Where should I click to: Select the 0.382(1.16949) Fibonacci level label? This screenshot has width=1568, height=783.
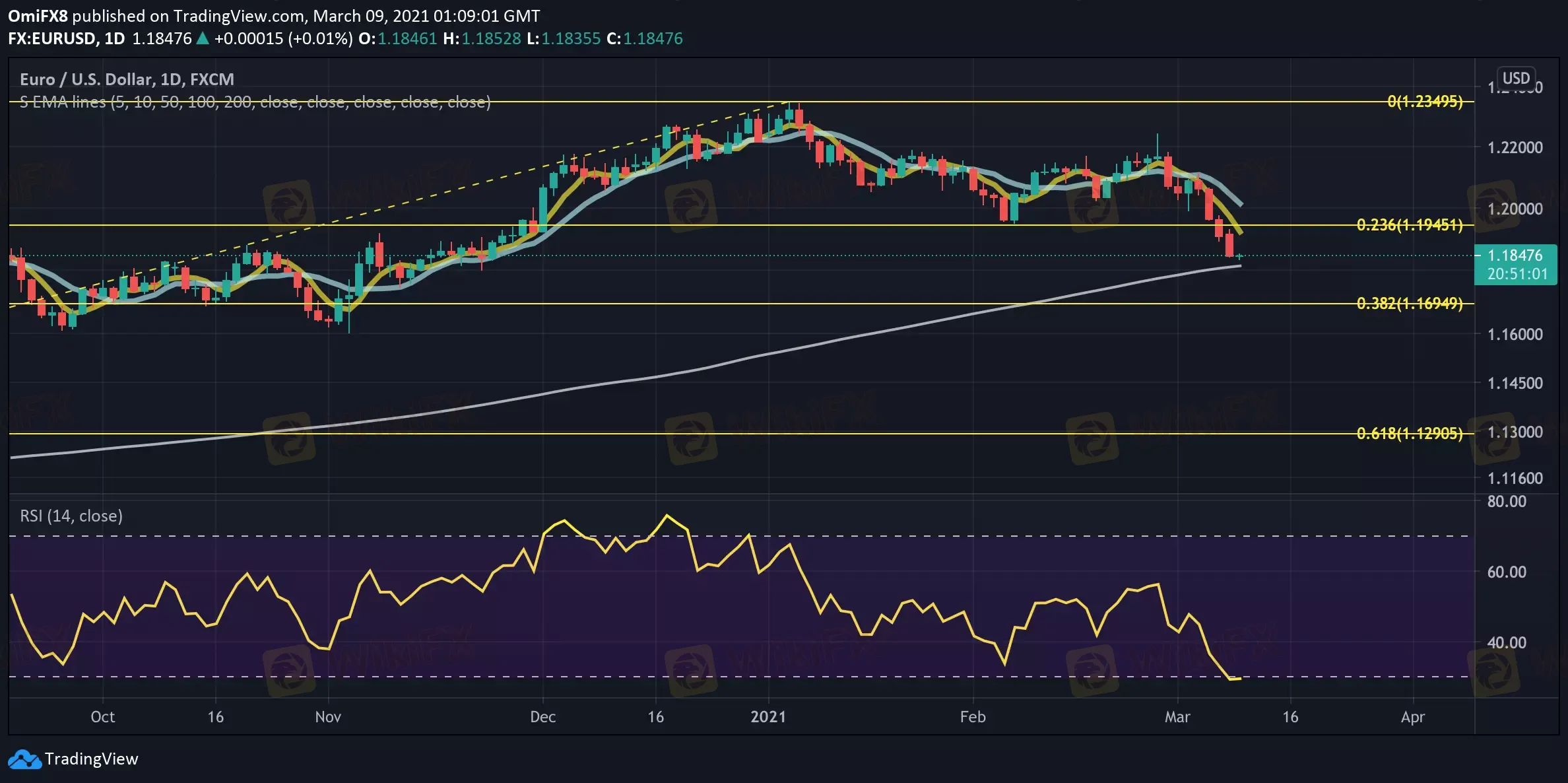coord(1409,304)
